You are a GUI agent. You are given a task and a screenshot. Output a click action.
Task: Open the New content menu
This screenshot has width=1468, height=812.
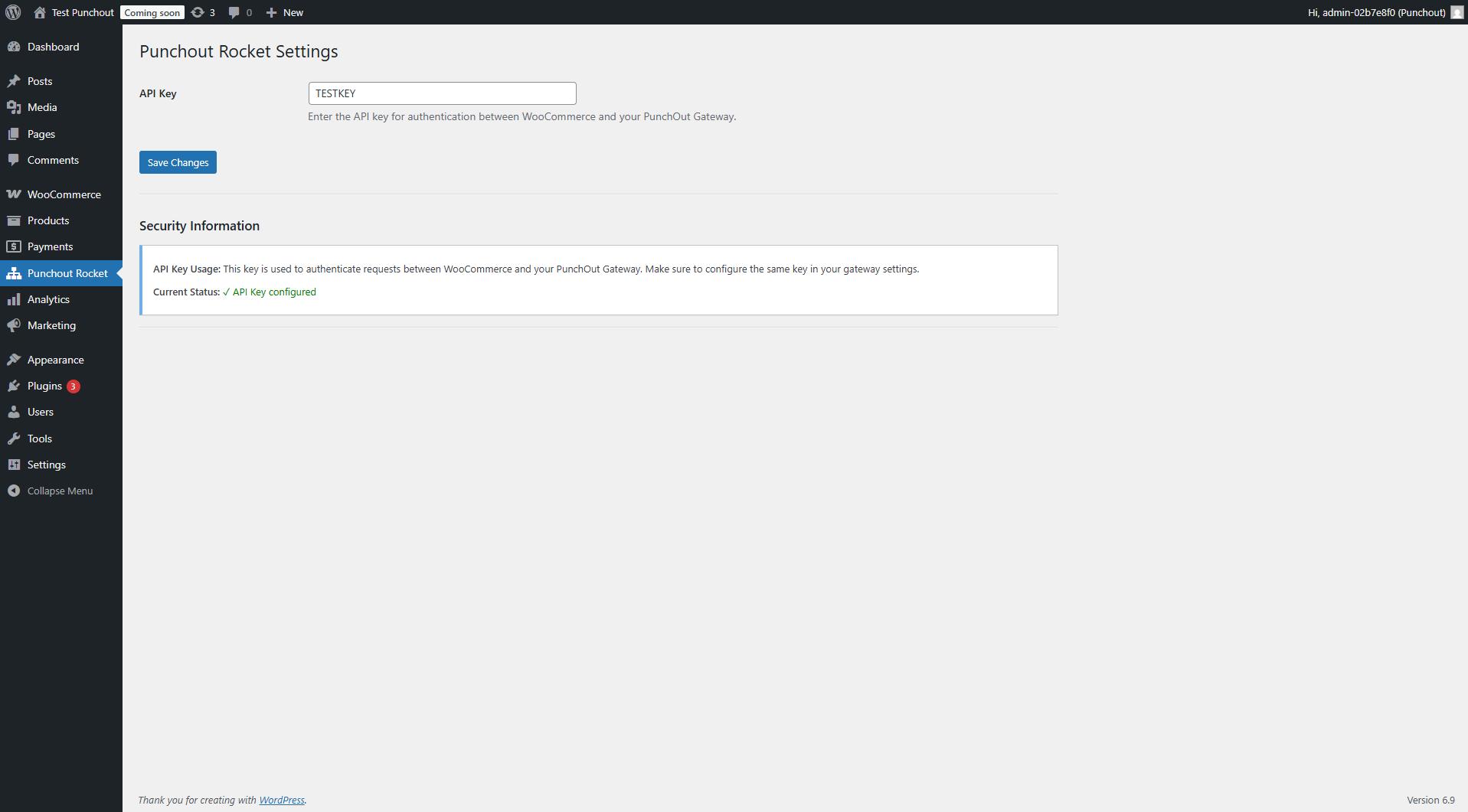point(283,12)
